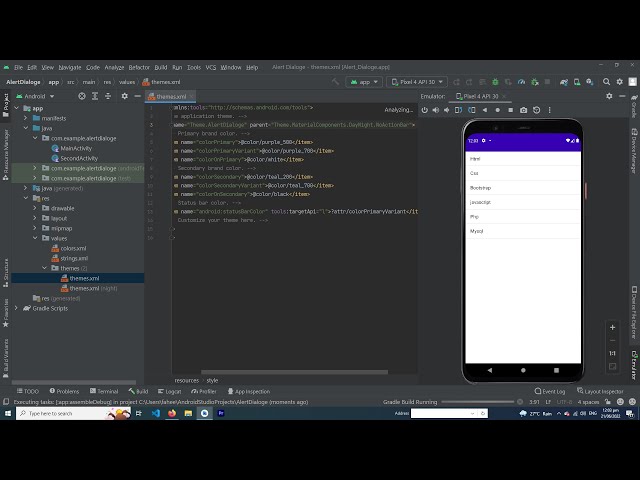Viewport: 640px width, 480px height.
Task: Open the Build menu
Action: tap(161, 67)
